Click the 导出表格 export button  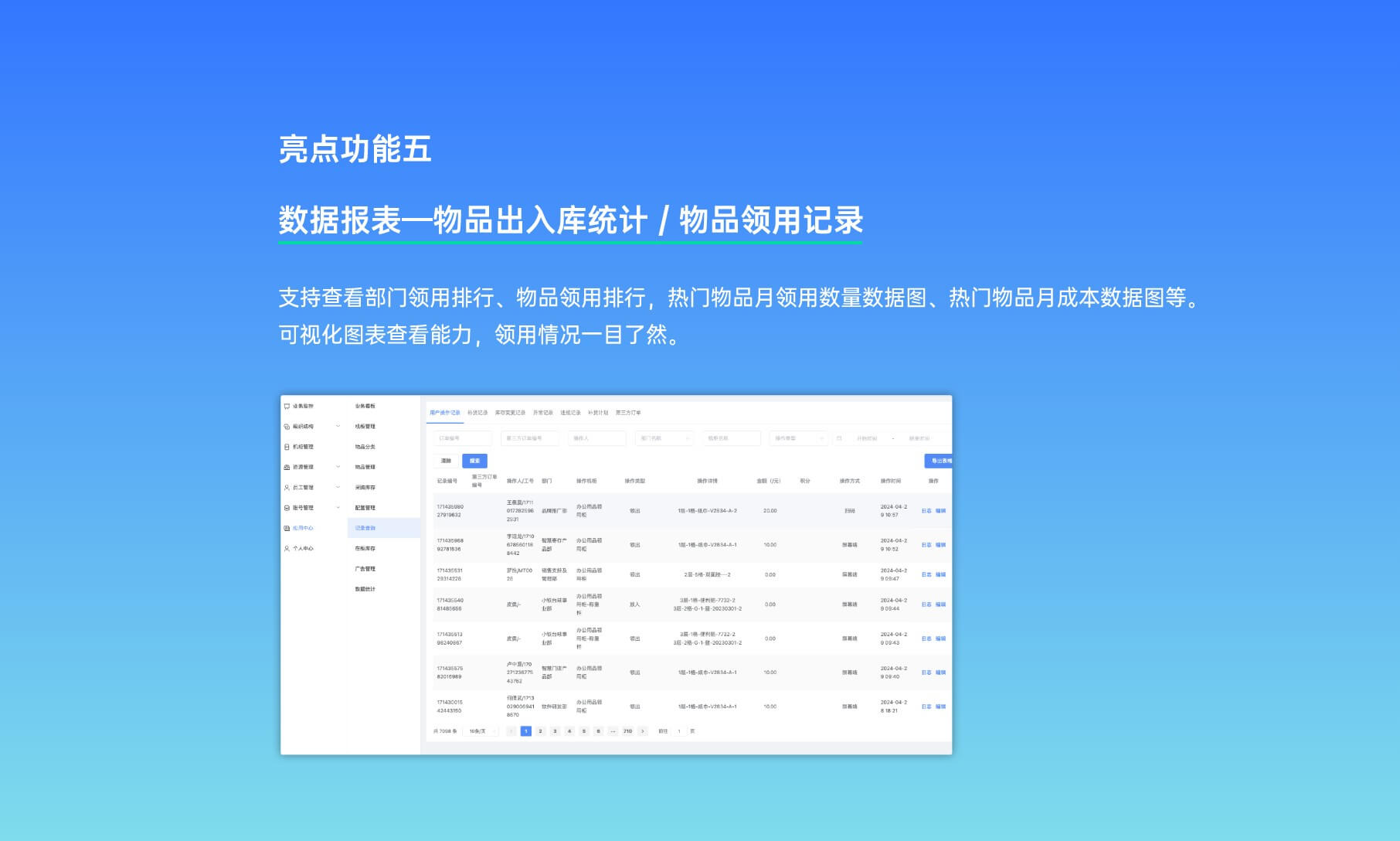click(939, 461)
